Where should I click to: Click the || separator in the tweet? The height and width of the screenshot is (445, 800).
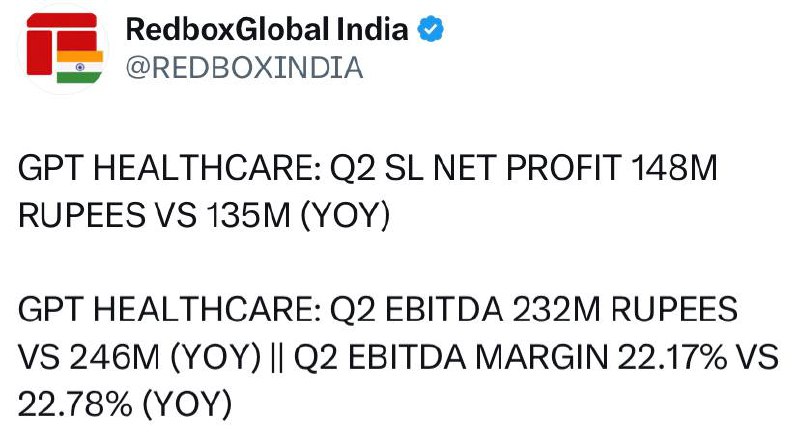pyautogui.click(x=277, y=358)
